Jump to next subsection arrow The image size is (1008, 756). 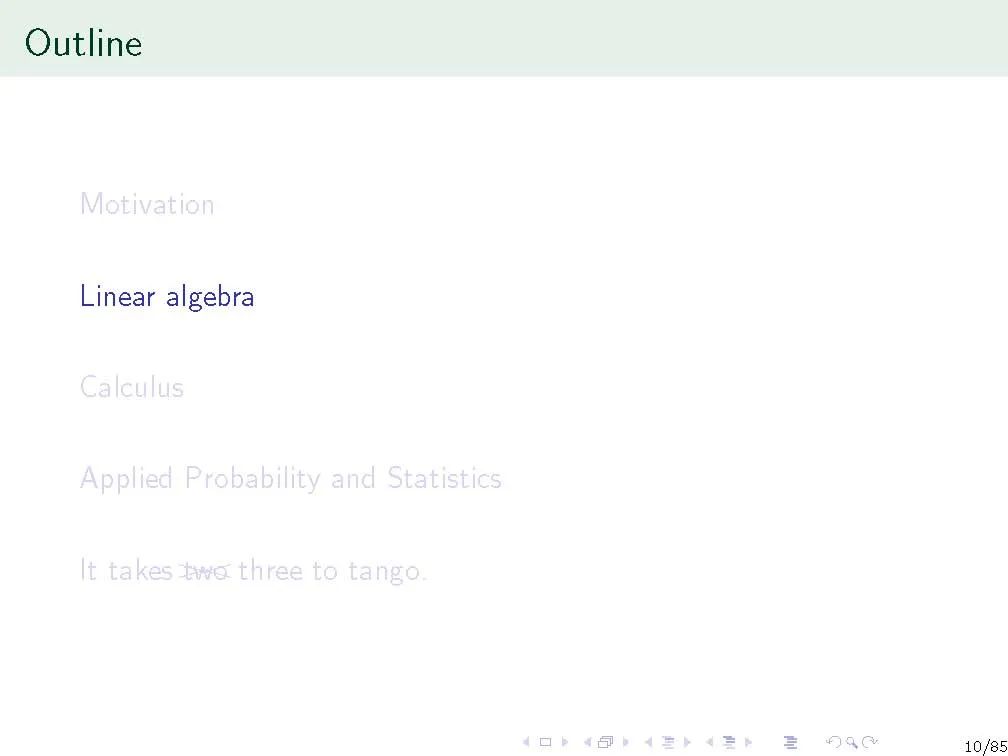coord(686,743)
